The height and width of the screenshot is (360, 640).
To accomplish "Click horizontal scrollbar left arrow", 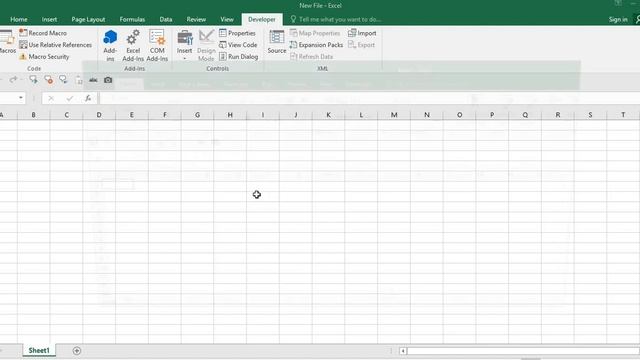I will click(403, 351).
